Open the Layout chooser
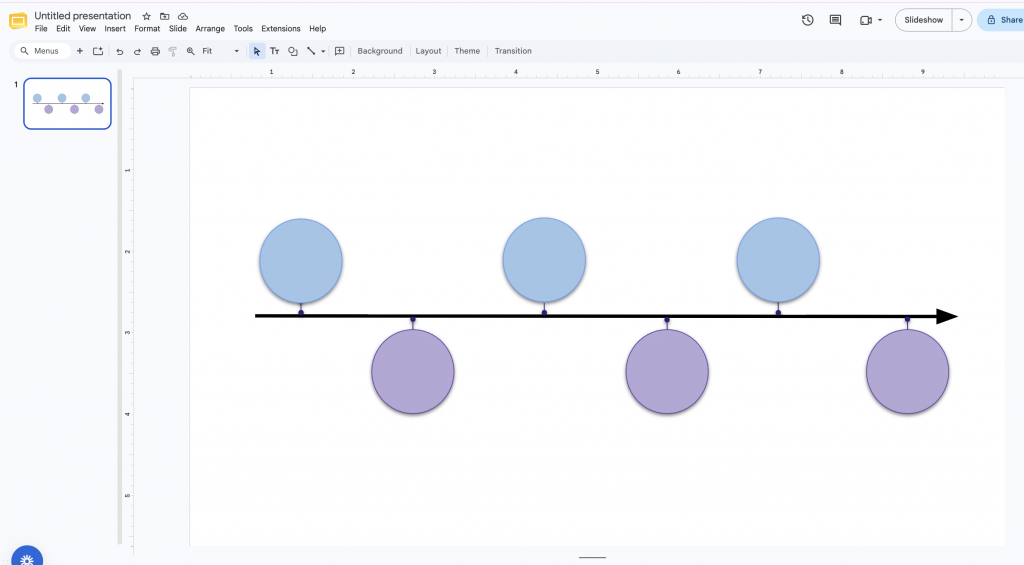This screenshot has height=565, width=1024. coord(428,51)
